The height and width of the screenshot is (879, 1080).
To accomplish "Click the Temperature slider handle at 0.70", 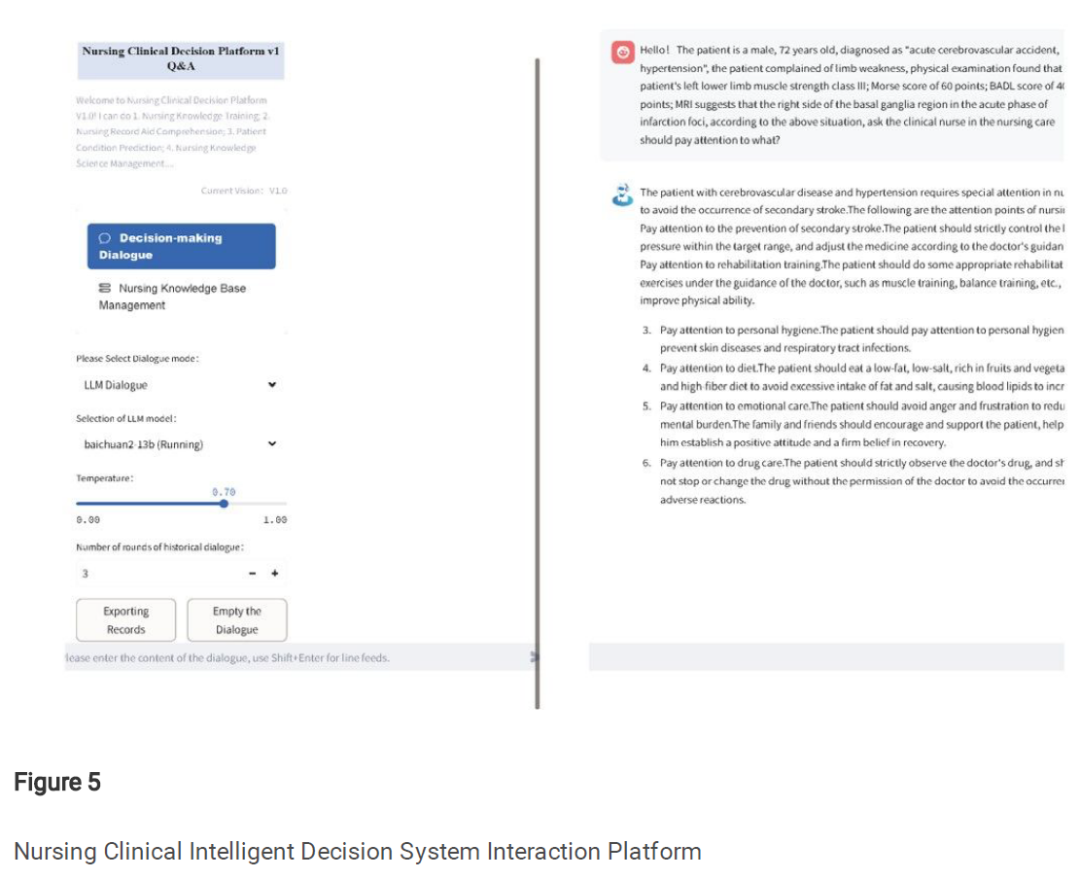I will [x=224, y=504].
